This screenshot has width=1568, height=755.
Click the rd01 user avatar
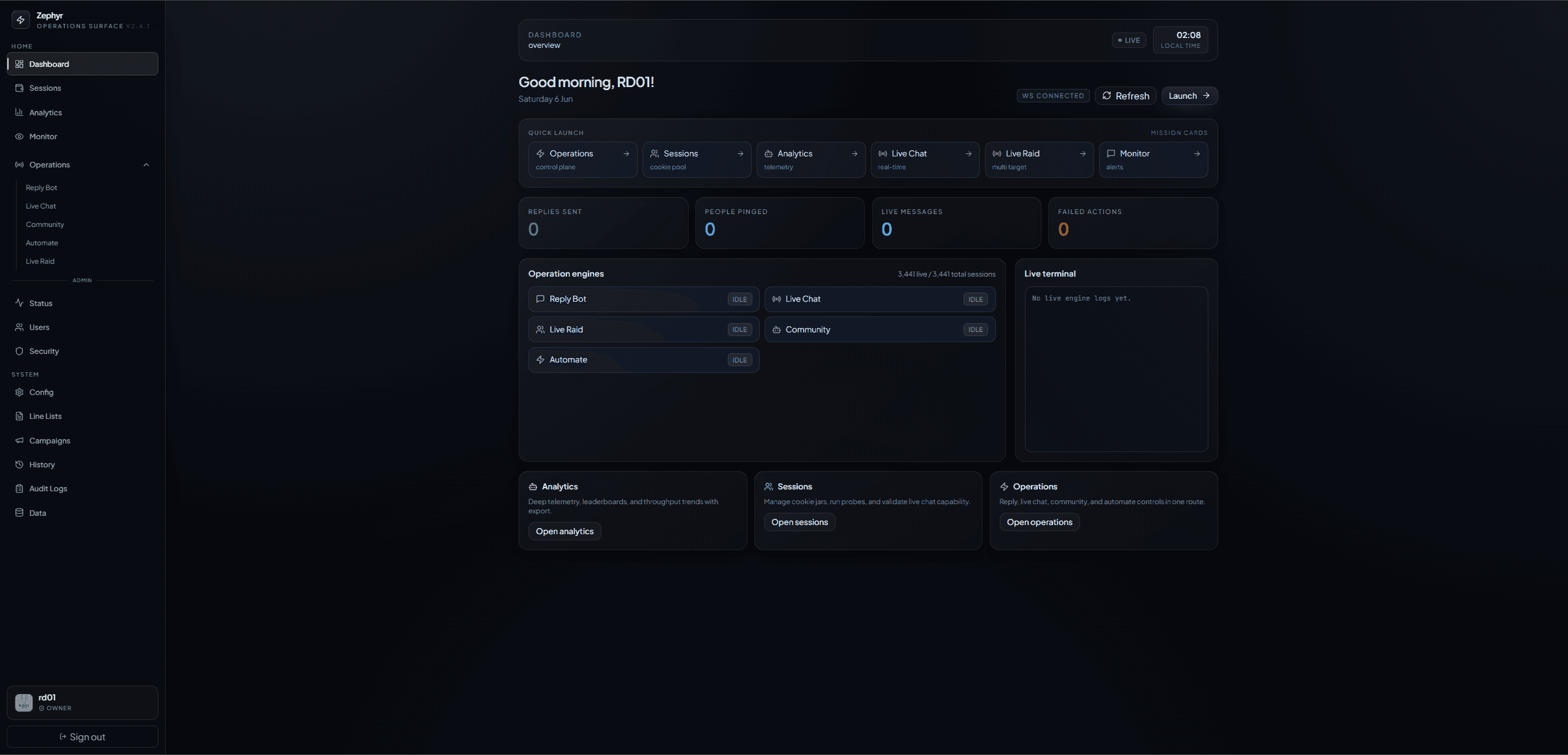pyautogui.click(x=24, y=702)
